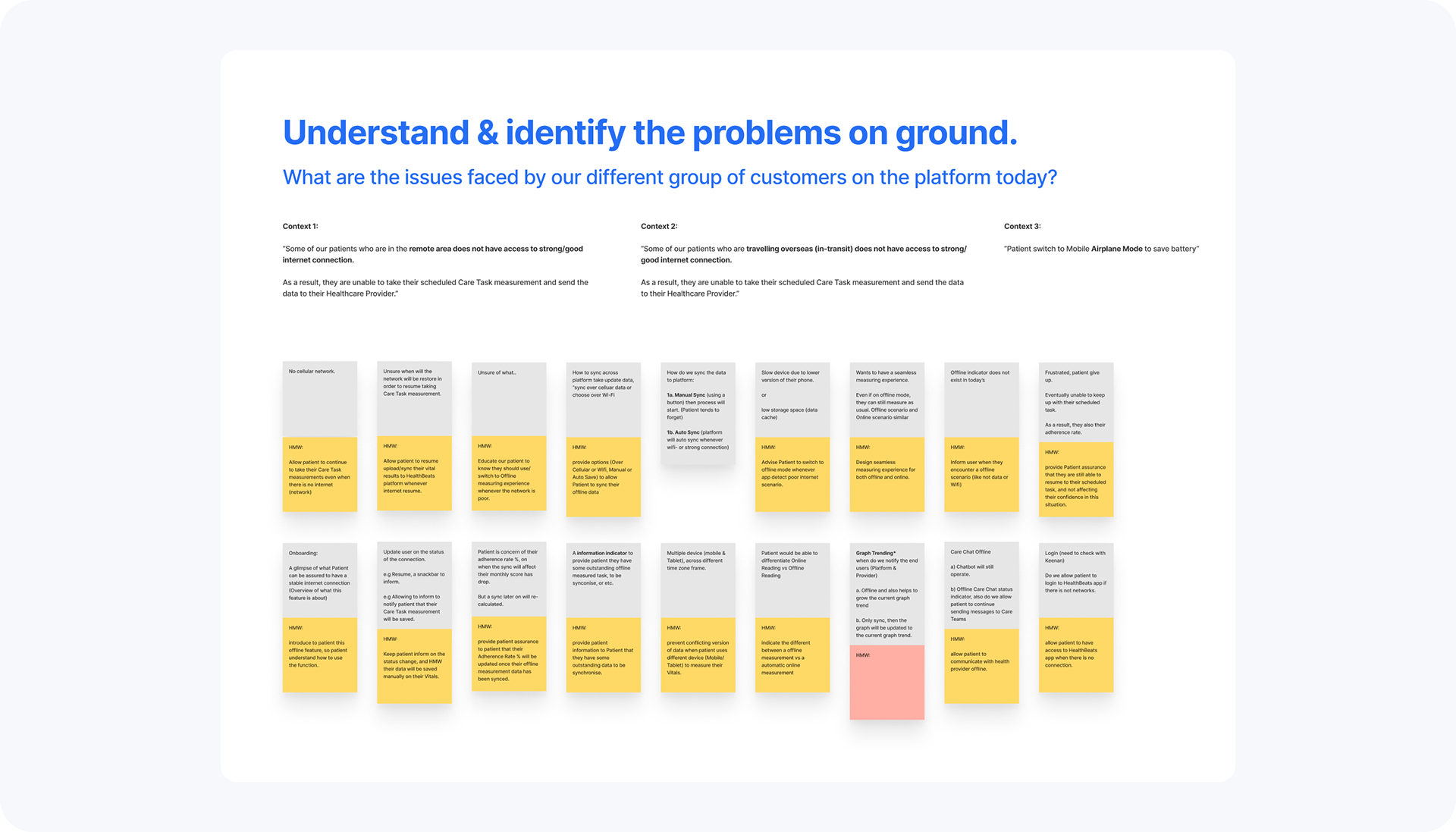This screenshot has height=832, width=1456.
Task: Select the empty pink HMW sticky note
Action: pyautogui.click(x=886, y=682)
